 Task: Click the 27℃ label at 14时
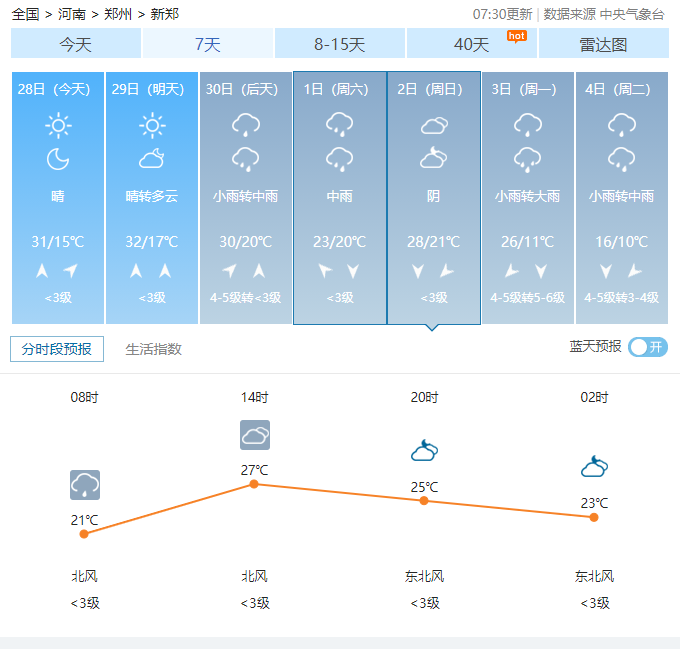(255, 470)
